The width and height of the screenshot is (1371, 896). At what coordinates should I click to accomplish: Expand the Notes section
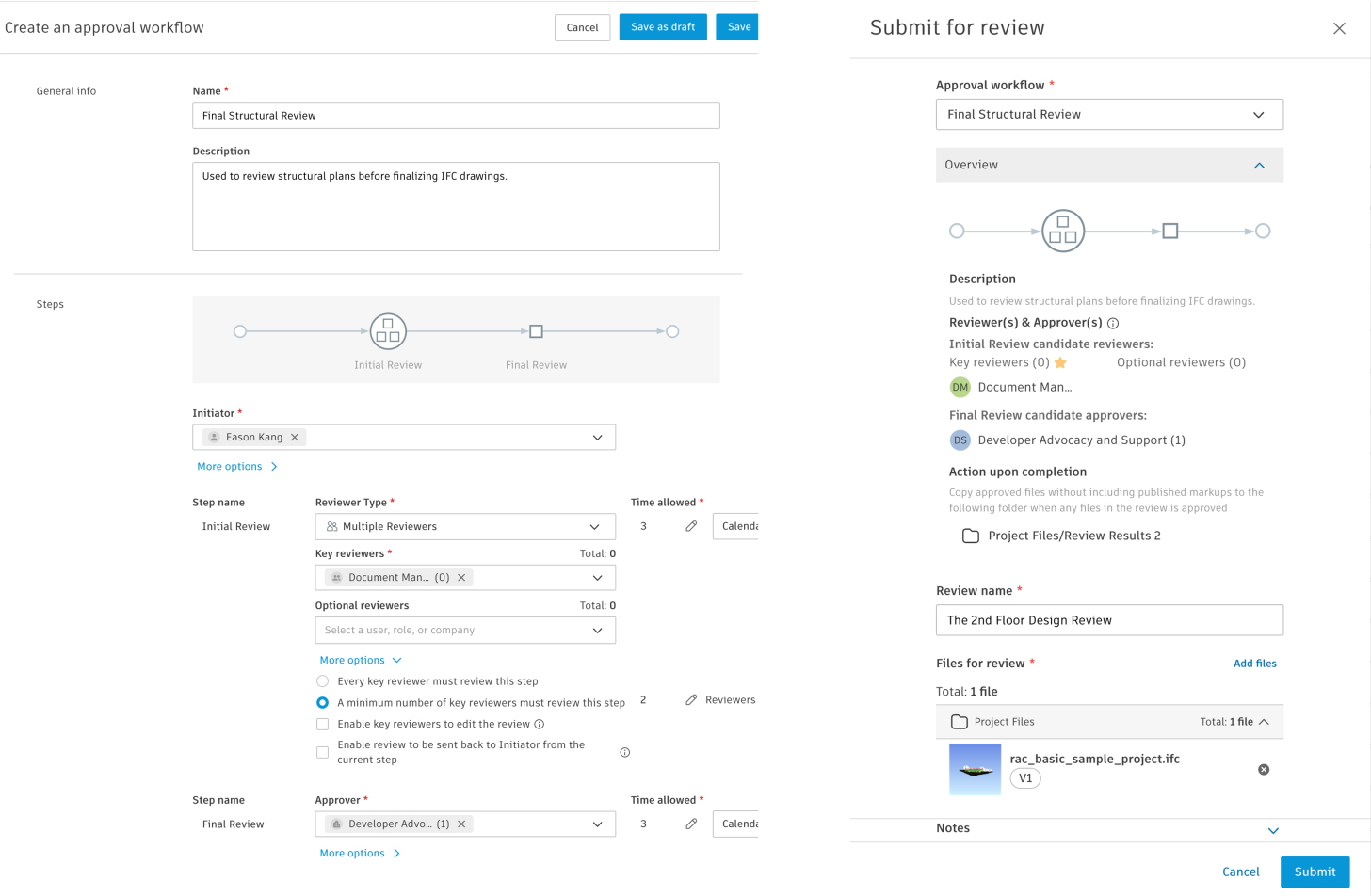click(x=1273, y=830)
